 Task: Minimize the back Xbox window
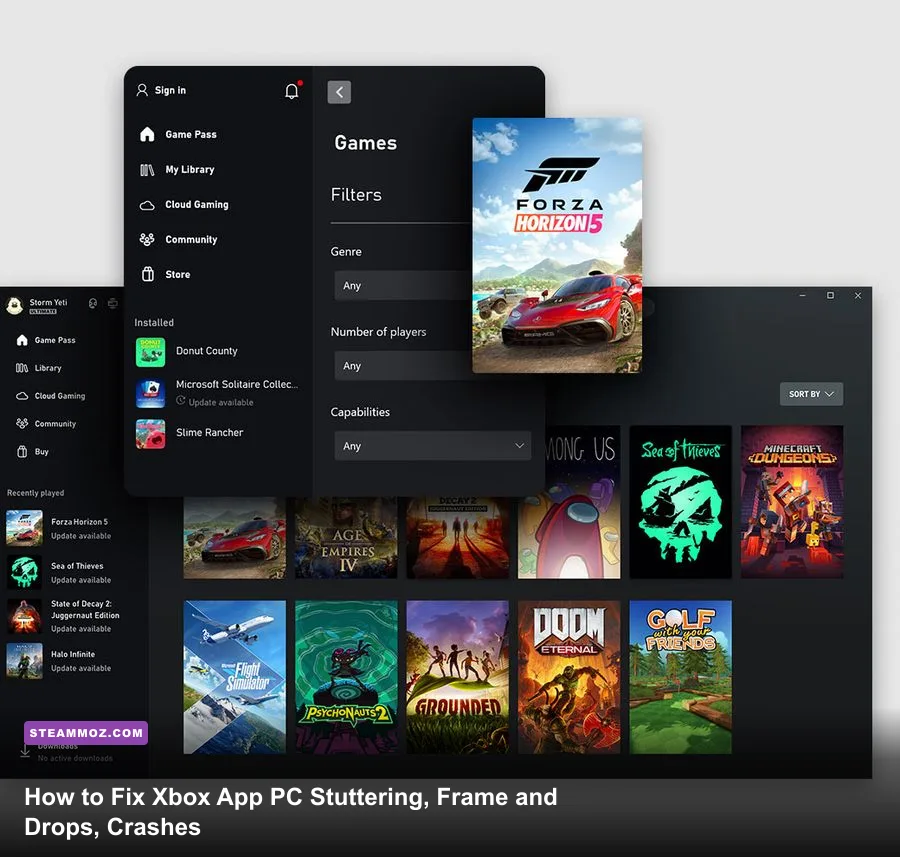(x=802, y=296)
